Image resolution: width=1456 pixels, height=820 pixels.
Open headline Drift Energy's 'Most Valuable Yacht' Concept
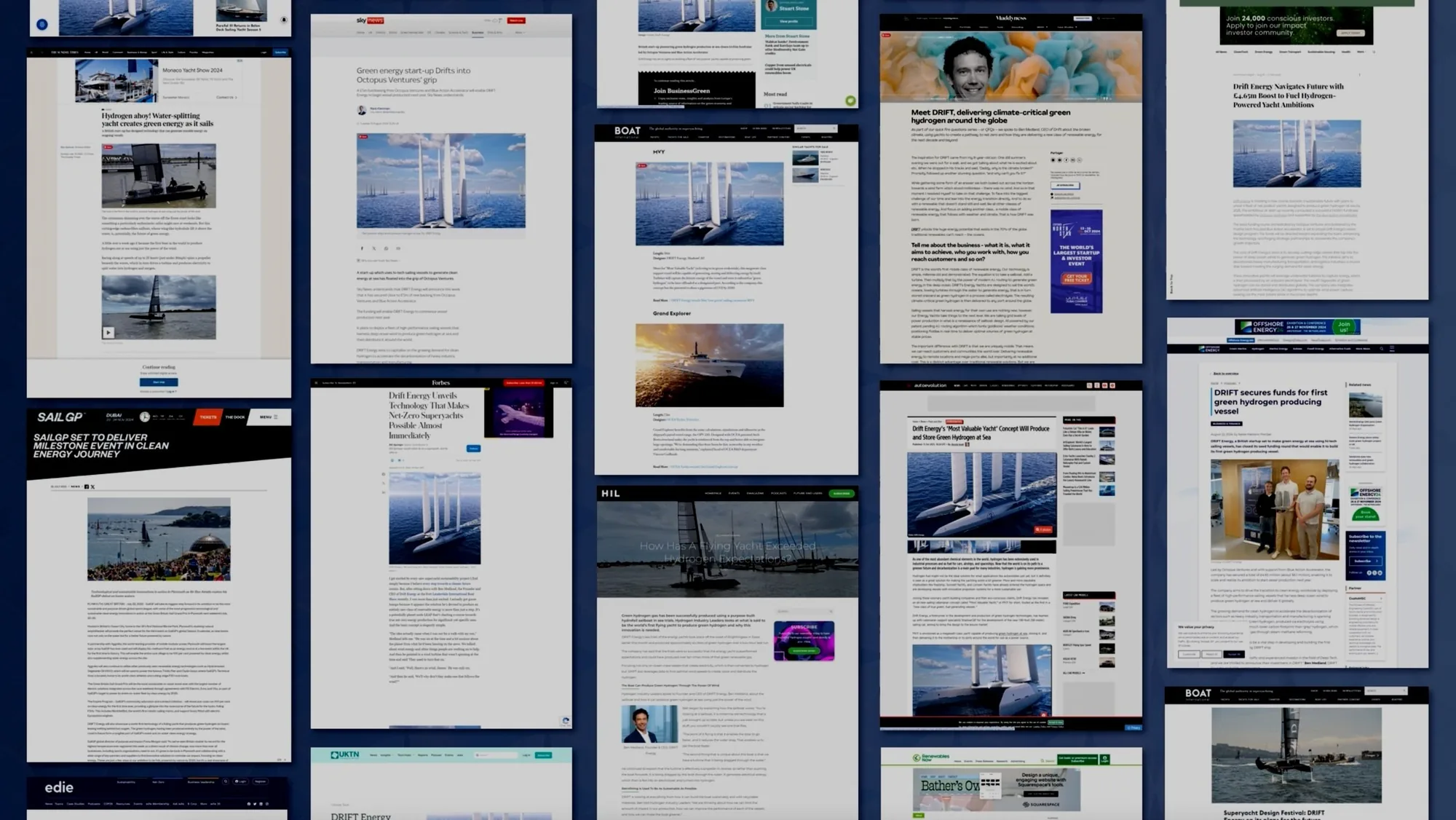pos(981,433)
